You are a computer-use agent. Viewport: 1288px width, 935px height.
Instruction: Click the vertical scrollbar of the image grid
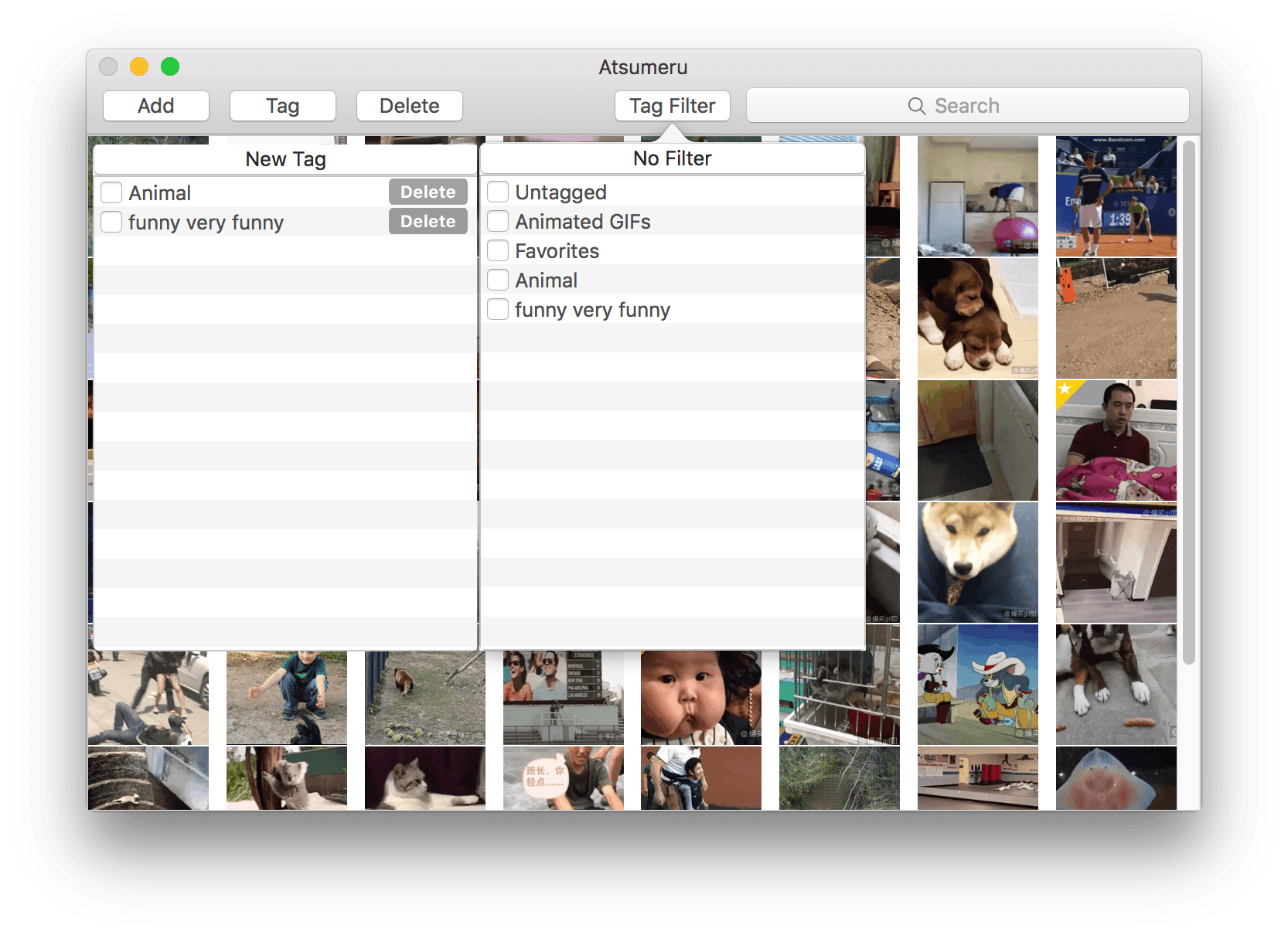pyautogui.click(x=1189, y=402)
